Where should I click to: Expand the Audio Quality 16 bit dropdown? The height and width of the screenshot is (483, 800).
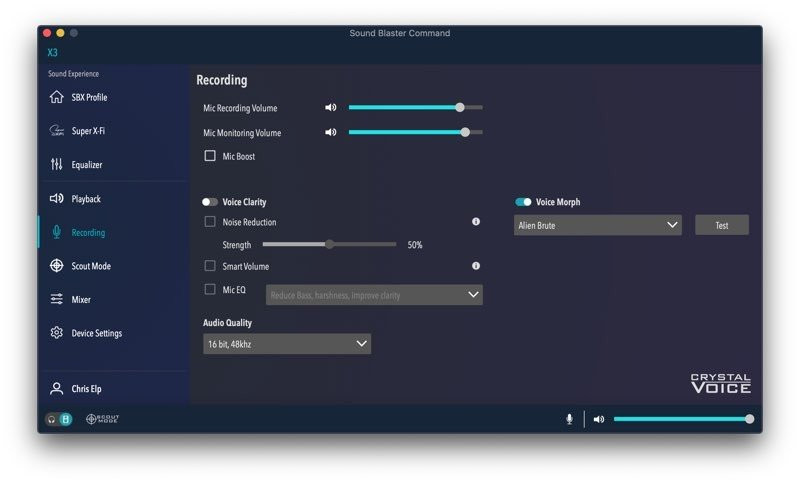tap(286, 344)
